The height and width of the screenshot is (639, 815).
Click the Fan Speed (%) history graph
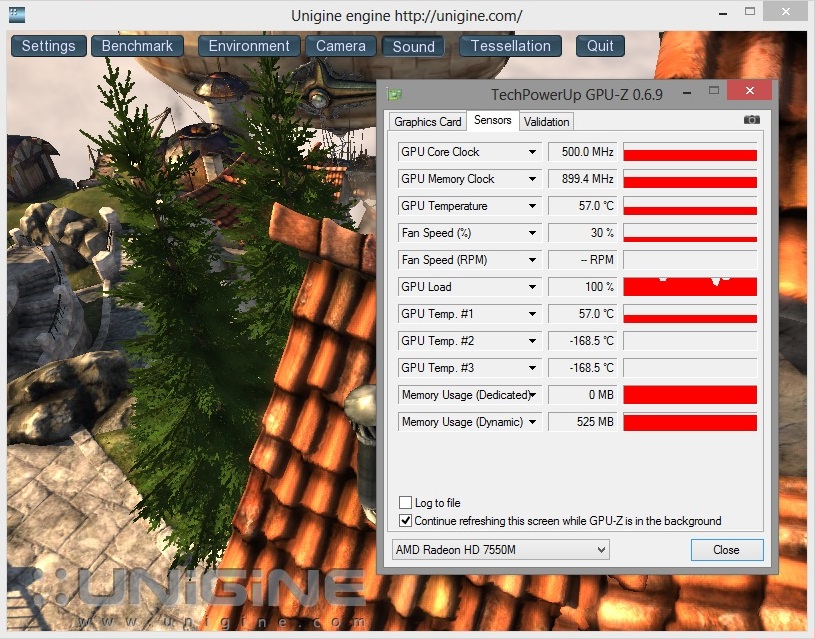pyautogui.click(x=690, y=233)
